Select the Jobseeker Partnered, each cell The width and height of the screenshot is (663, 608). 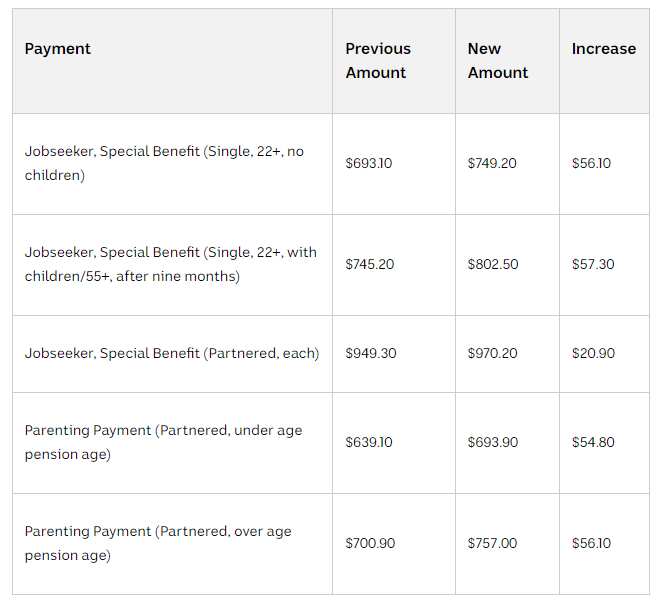click(x=172, y=354)
